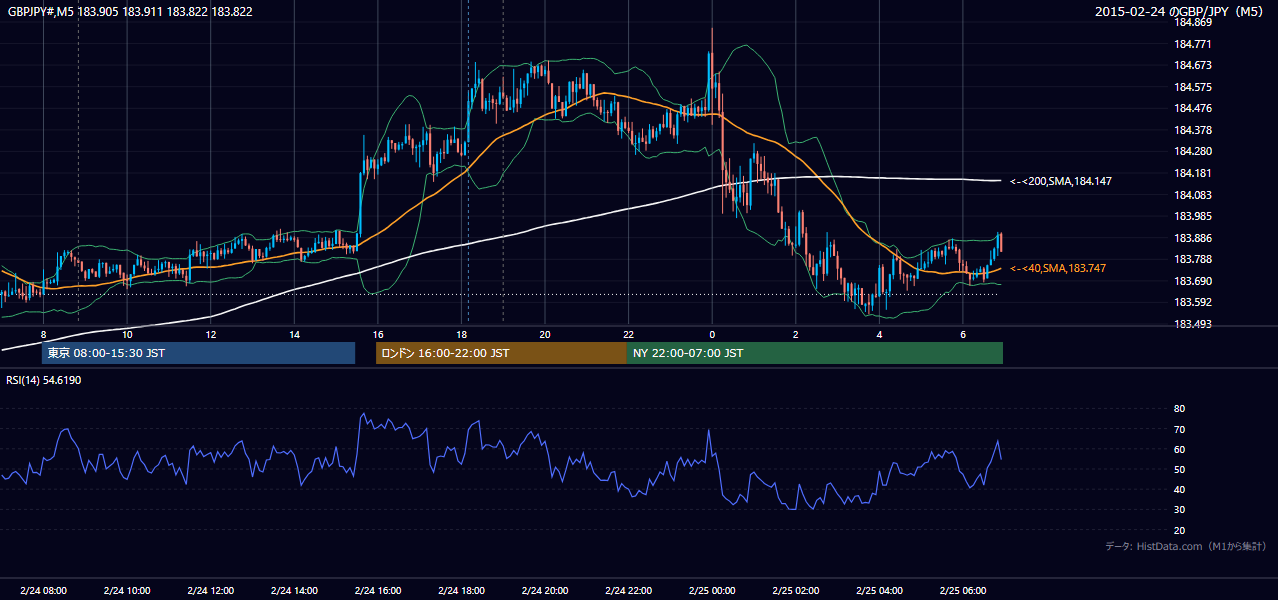Click the London 16:00-22:00 JST session bar
Viewport: 1278px width, 600px height.
(501, 353)
